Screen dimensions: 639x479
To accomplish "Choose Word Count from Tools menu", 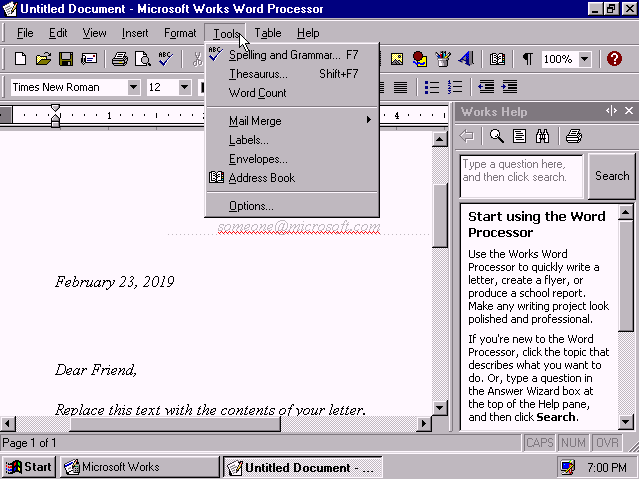I will coord(292,93).
